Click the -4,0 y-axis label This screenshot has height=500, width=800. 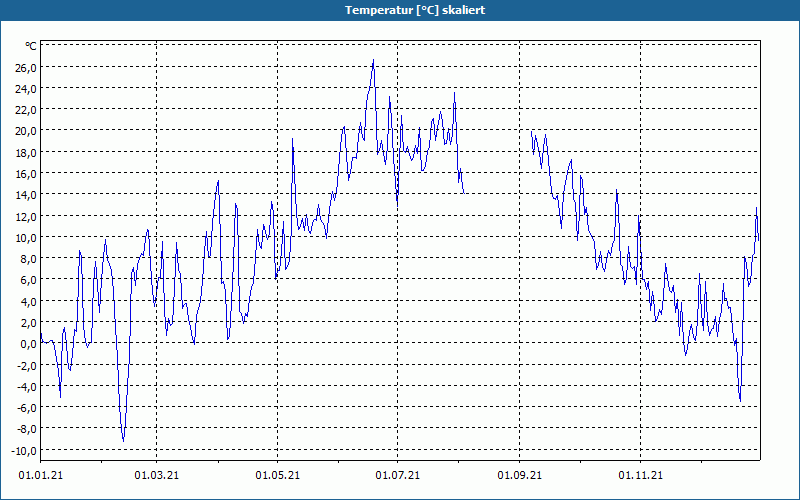click(x=27, y=386)
